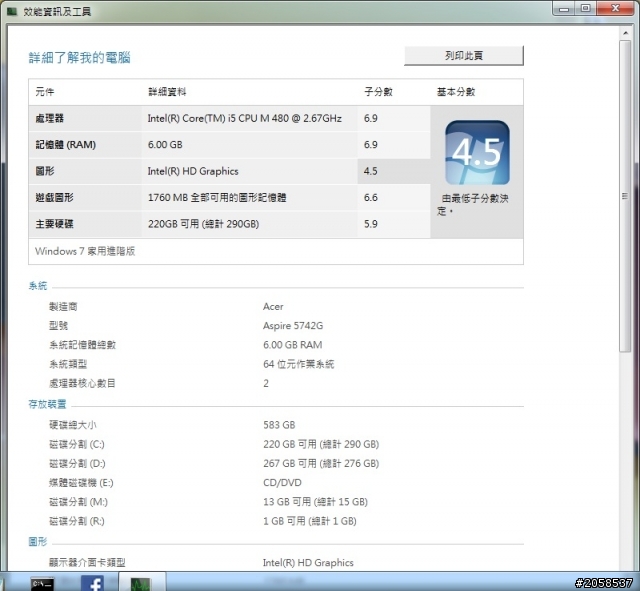
Task: Click the 1760 MB graphics memory text
Action: click(x=217, y=198)
